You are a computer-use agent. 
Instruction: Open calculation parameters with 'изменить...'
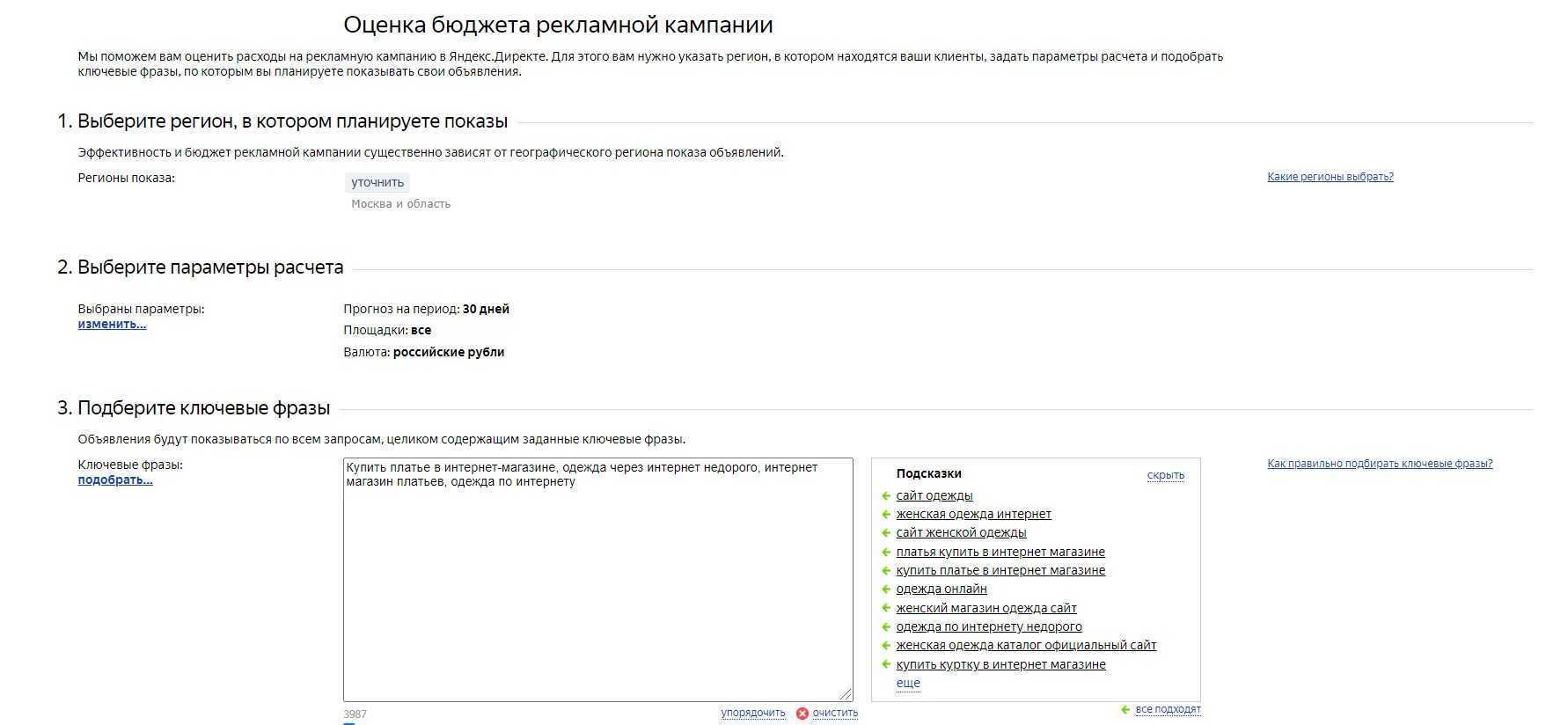pos(112,324)
